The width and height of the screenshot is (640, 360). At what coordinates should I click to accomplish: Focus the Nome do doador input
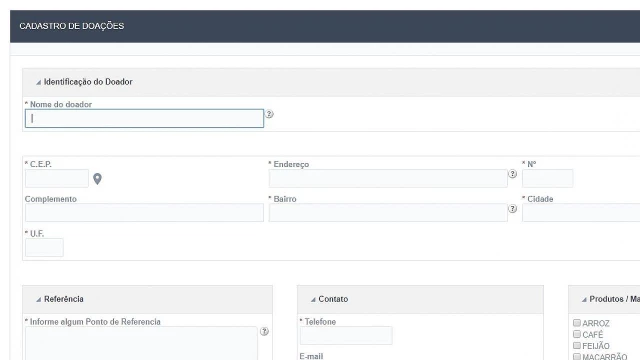click(144, 118)
